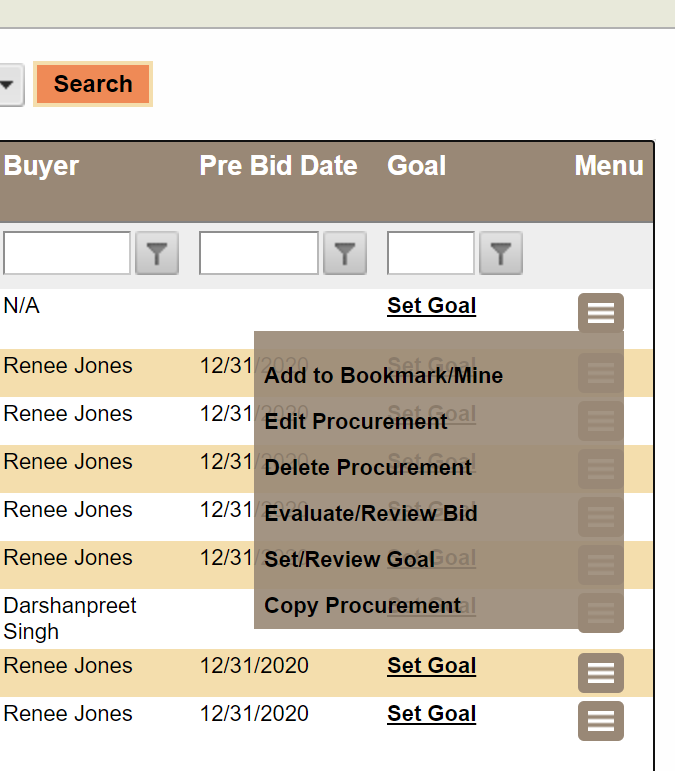
Task: Click into the Goal filter text field
Action: click(430, 254)
